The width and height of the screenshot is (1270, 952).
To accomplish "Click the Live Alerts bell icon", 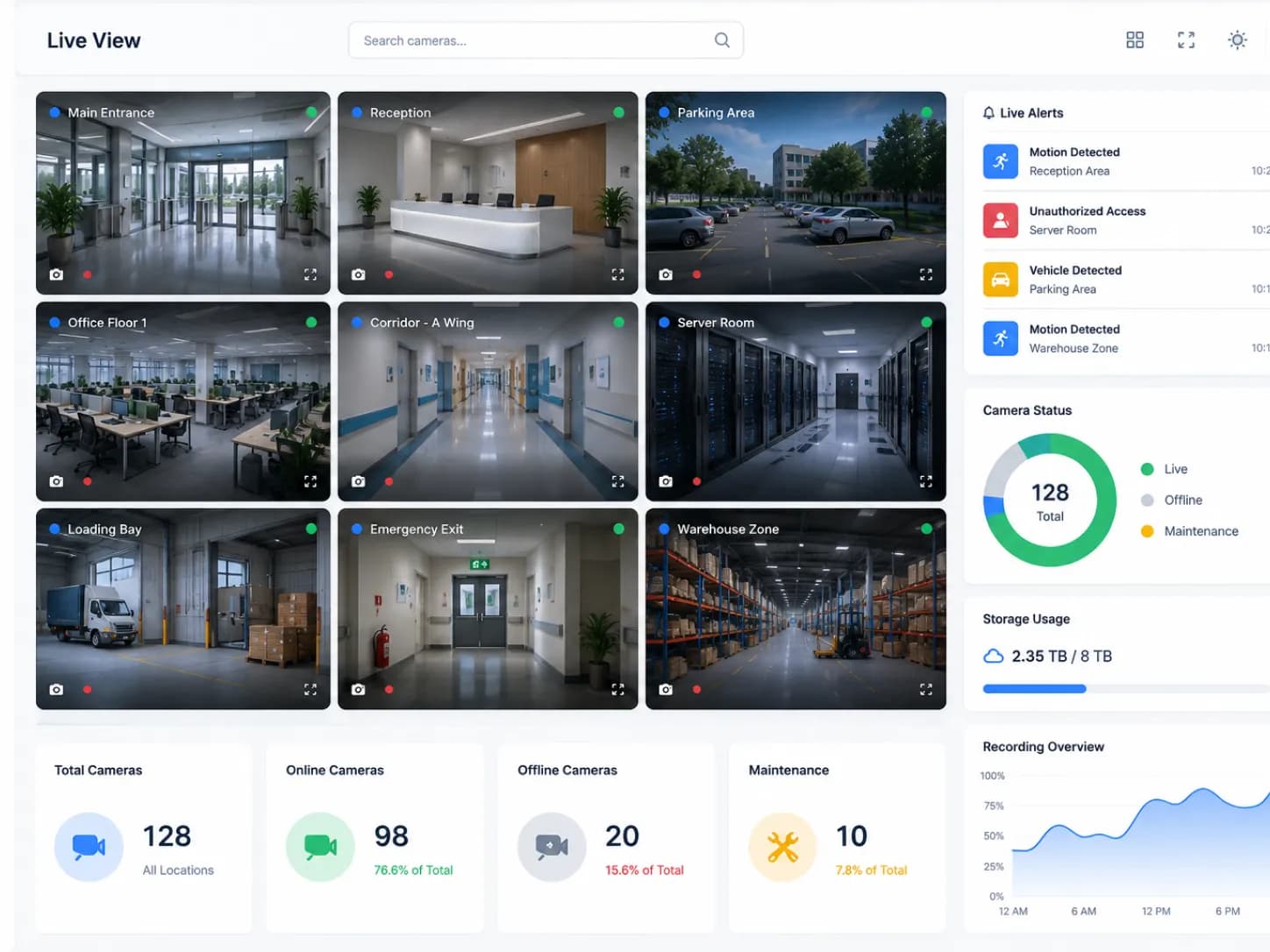I will (x=988, y=113).
